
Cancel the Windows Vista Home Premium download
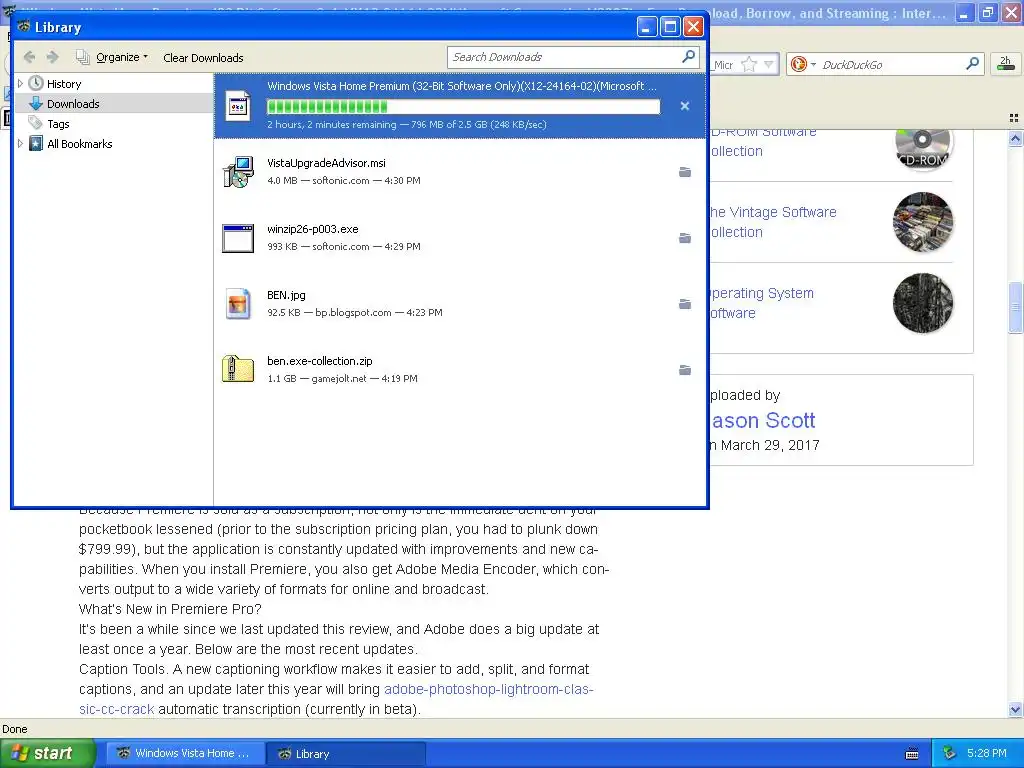pos(684,106)
